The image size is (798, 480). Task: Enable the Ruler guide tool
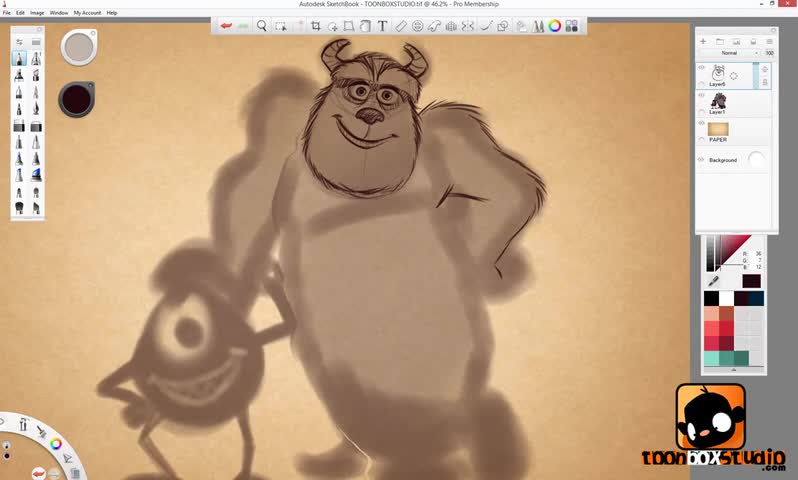click(401, 26)
